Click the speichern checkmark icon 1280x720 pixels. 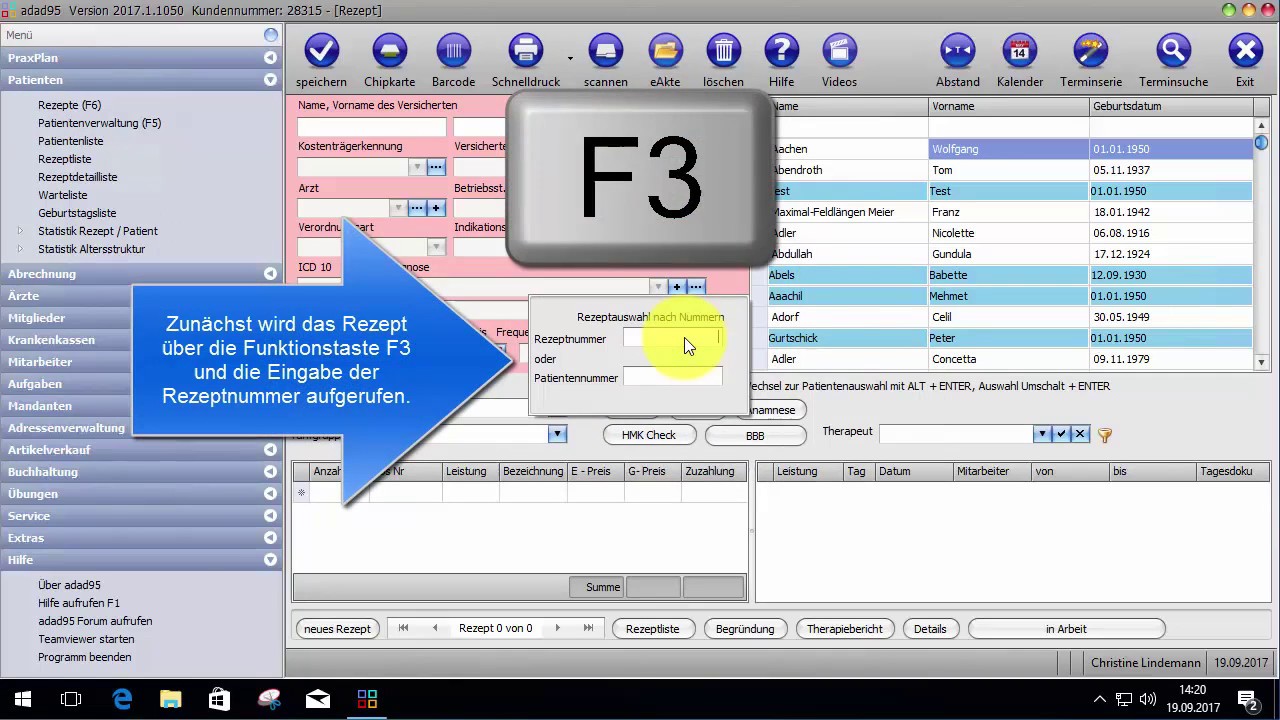click(x=321, y=51)
